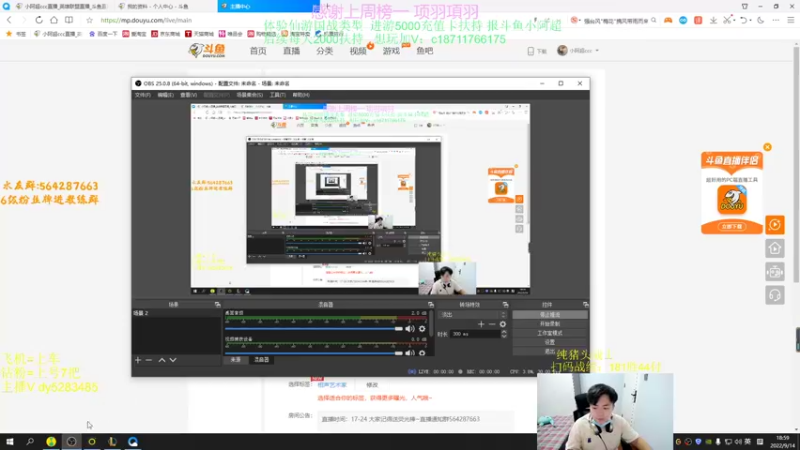800x450 pixels.
Task: Open the 场景集合(S) menu in OBS
Action: point(249,95)
